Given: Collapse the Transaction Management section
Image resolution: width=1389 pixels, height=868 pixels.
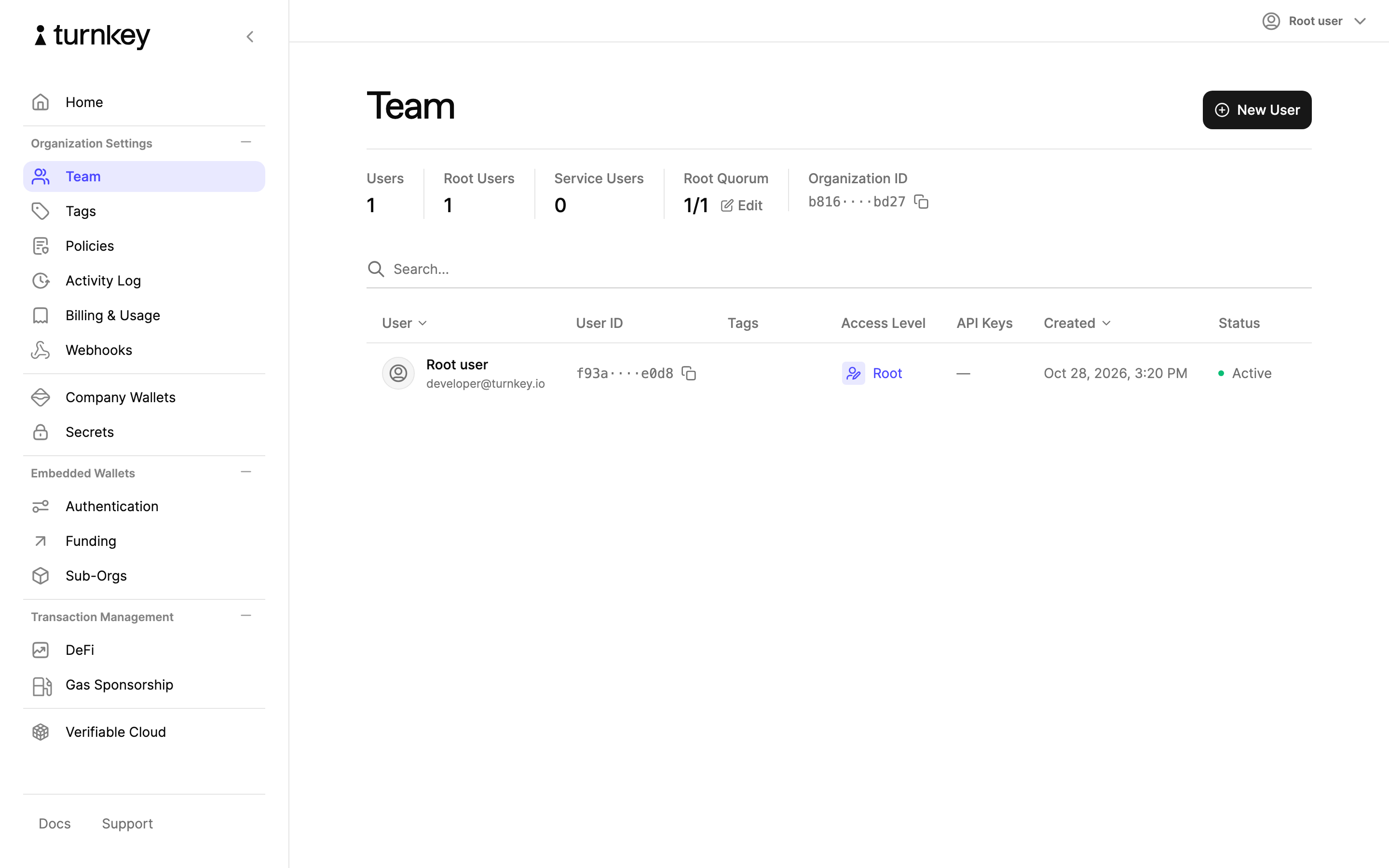Looking at the screenshot, I should click(245, 616).
